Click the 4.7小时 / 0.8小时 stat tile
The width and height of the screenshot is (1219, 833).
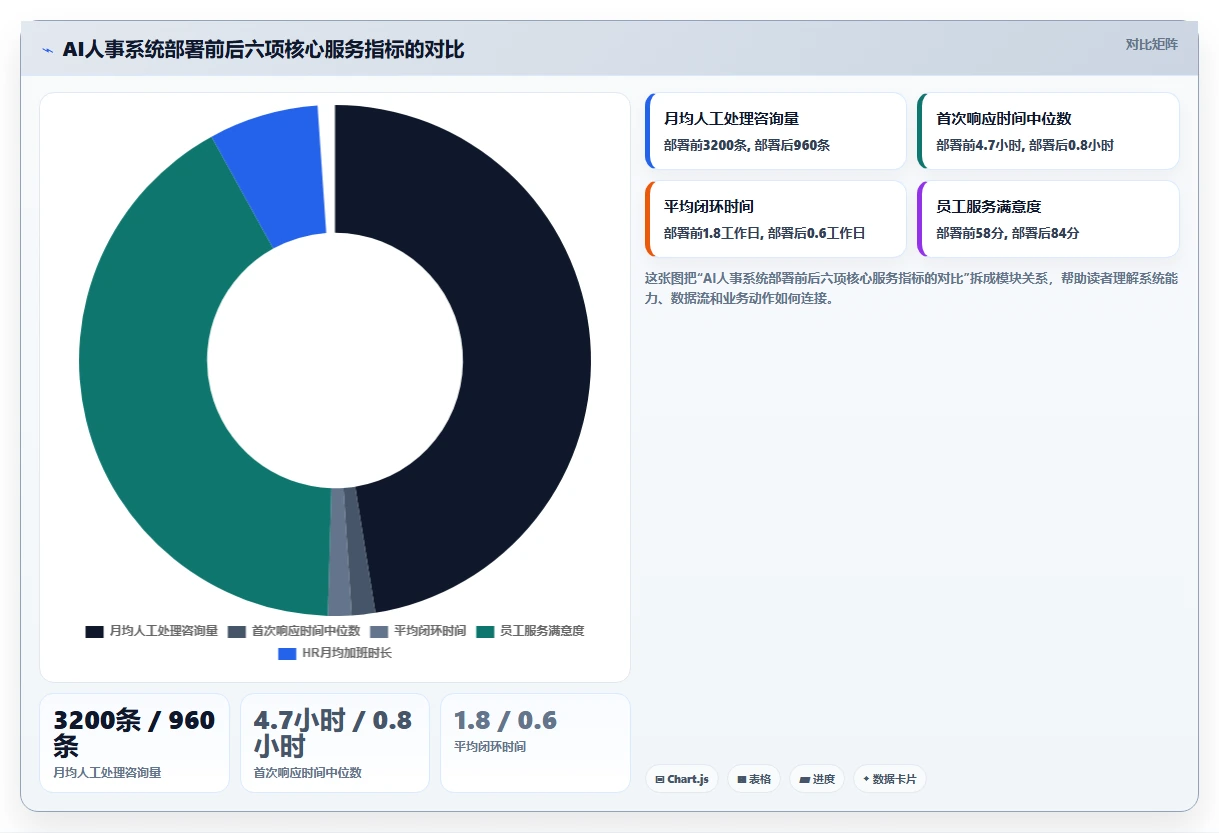click(x=335, y=743)
